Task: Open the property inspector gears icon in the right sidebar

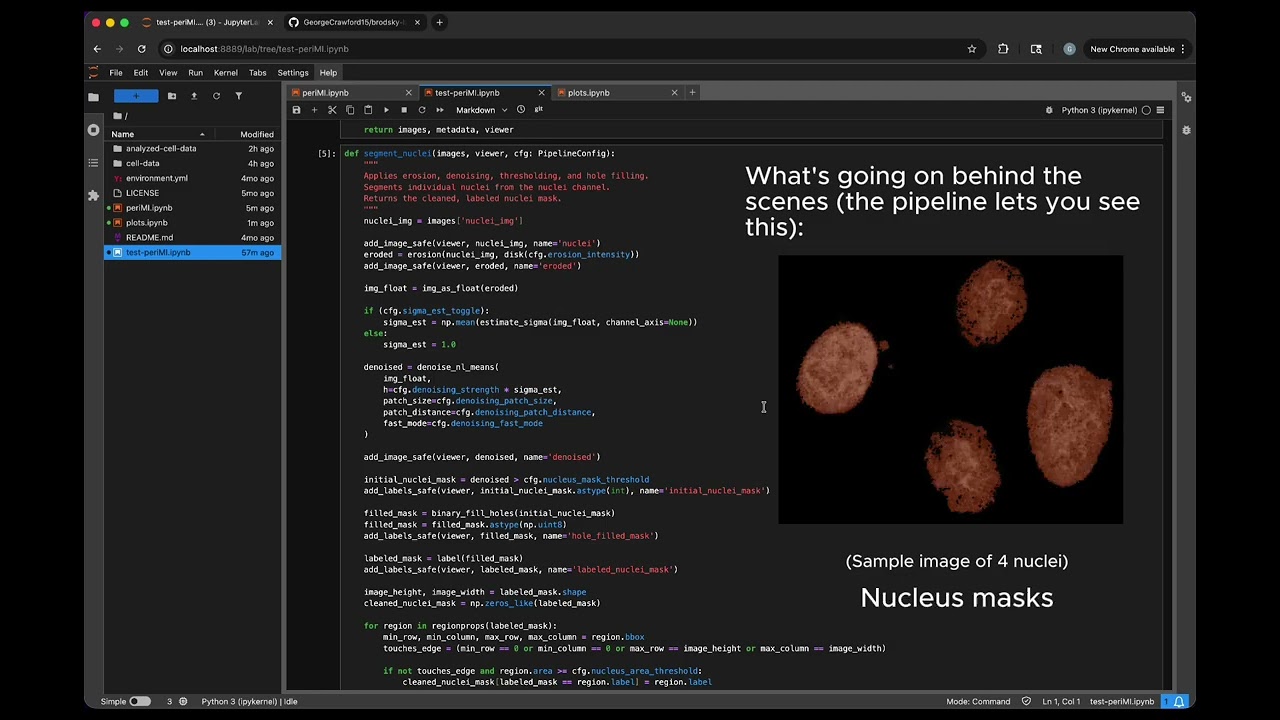Action: click(1186, 97)
